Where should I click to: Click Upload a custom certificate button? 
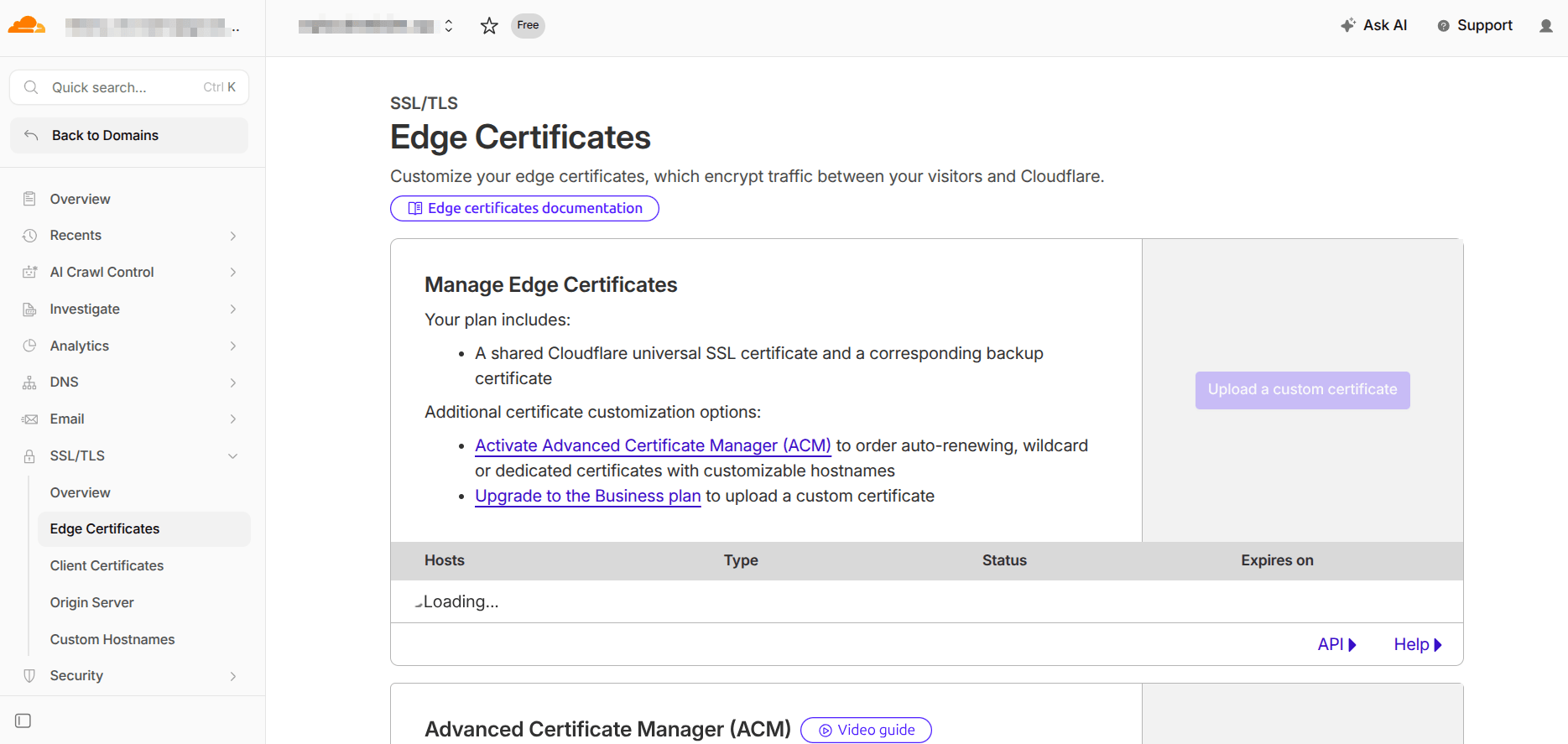point(1303,390)
